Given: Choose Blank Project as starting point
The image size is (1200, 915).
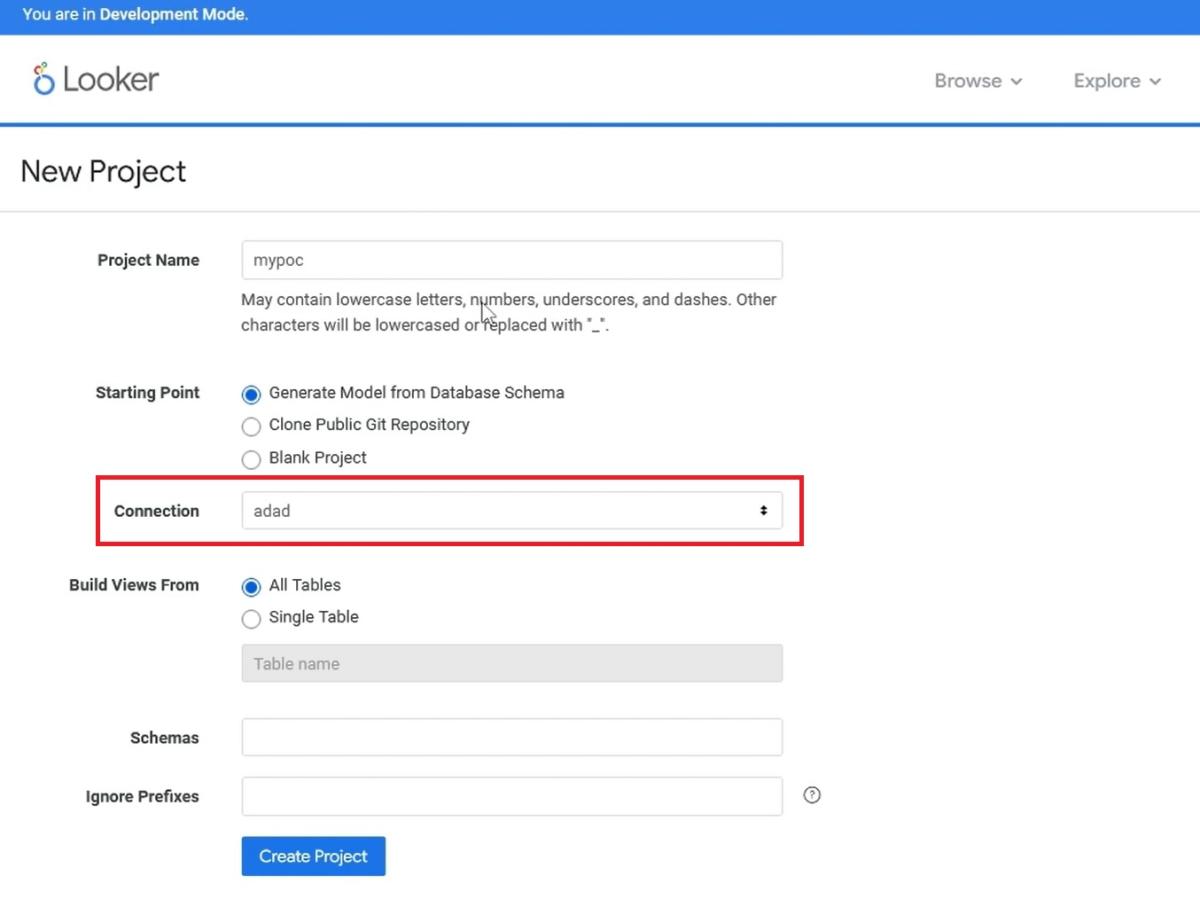Looking at the screenshot, I should (x=251, y=459).
